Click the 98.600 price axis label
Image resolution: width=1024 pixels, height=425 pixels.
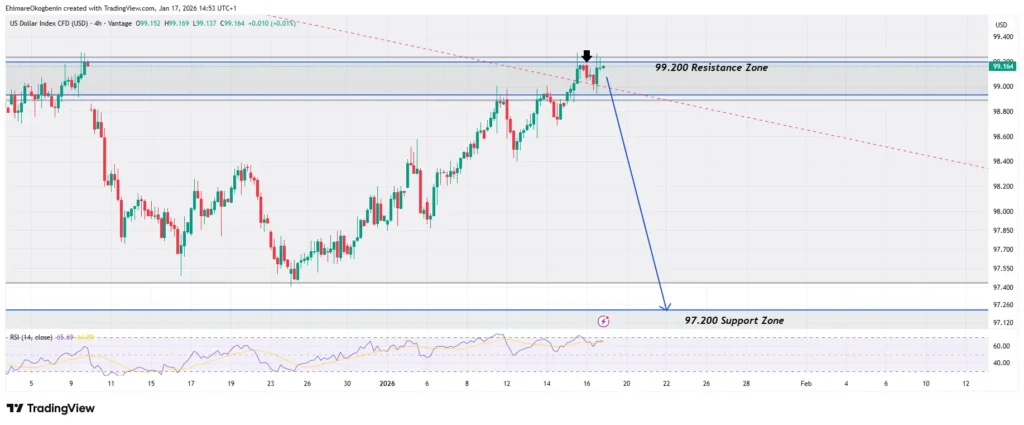[1002, 137]
